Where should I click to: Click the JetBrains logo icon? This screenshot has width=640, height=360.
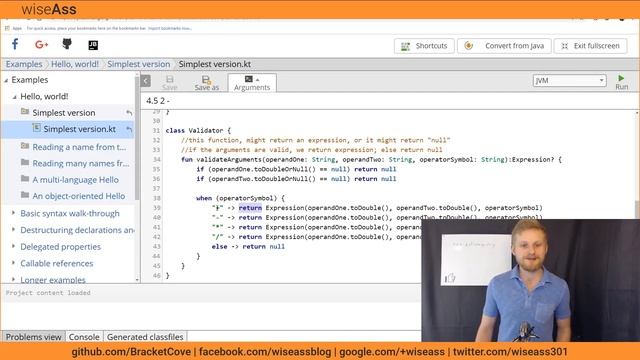tap(93, 45)
